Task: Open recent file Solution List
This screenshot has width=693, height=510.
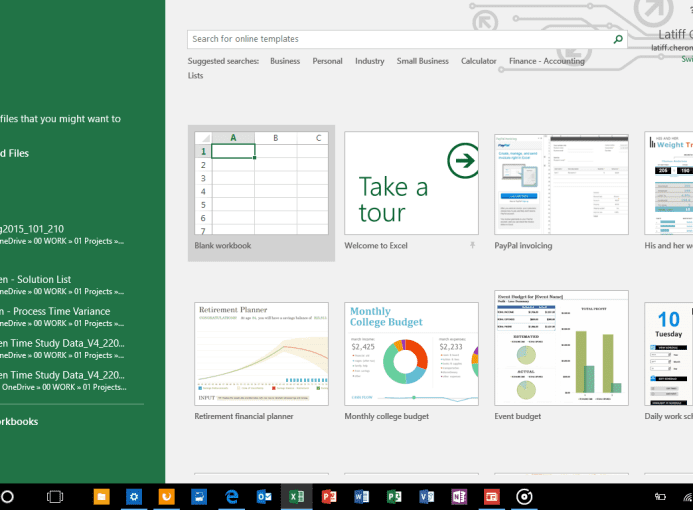Action: (63, 285)
